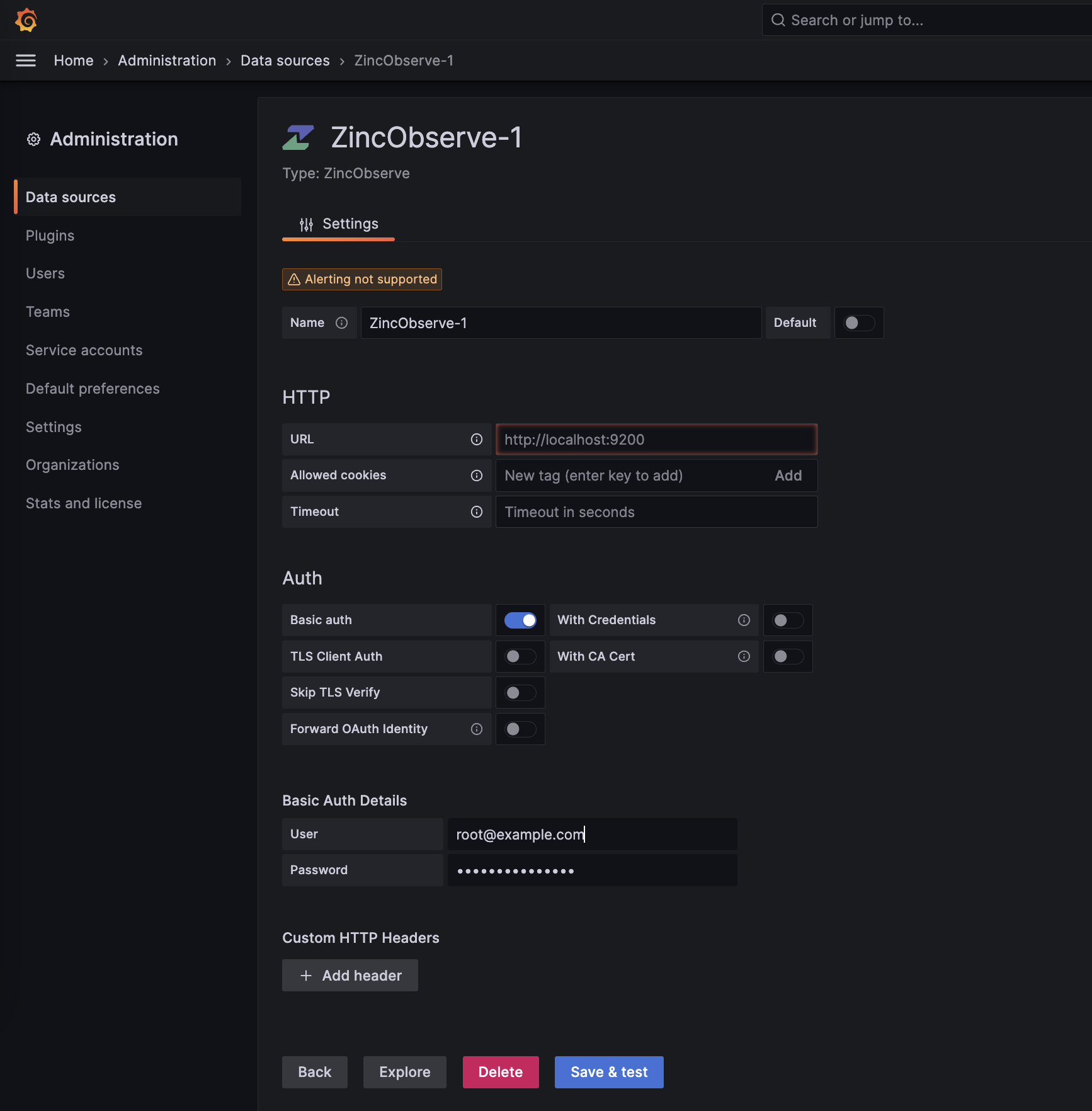Viewport: 1092px width, 1111px height.
Task: Open the Settings tab
Action: [339, 224]
